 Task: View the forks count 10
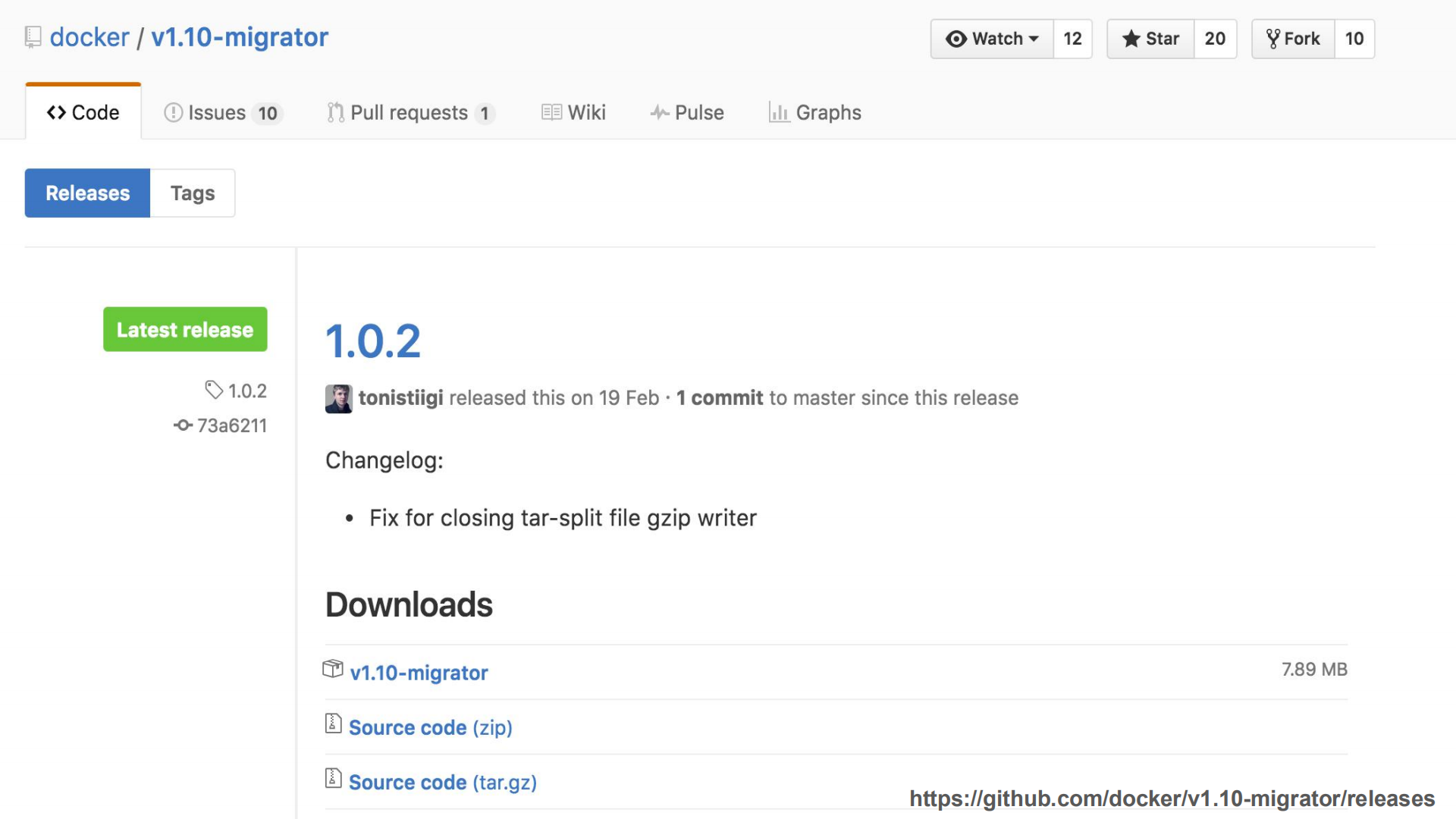pos(1354,39)
